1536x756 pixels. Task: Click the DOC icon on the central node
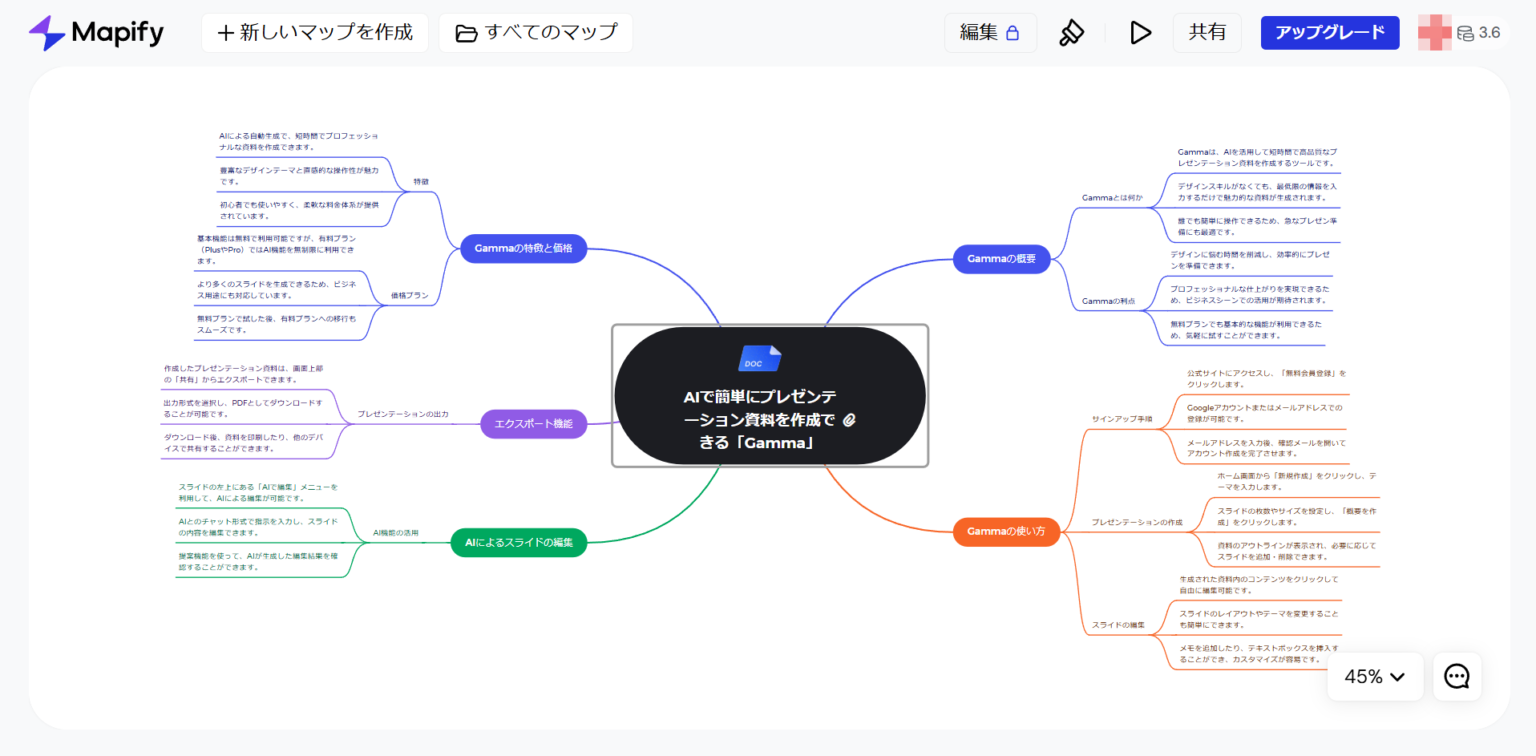(x=759, y=358)
